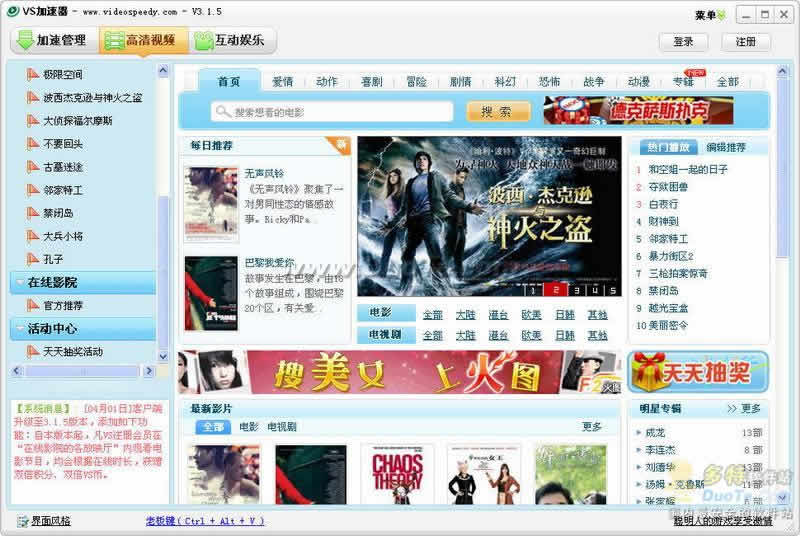The height and width of the screenshot is (536, 800).
Task: Click inside the movie search field
Action: pos(332,112)
